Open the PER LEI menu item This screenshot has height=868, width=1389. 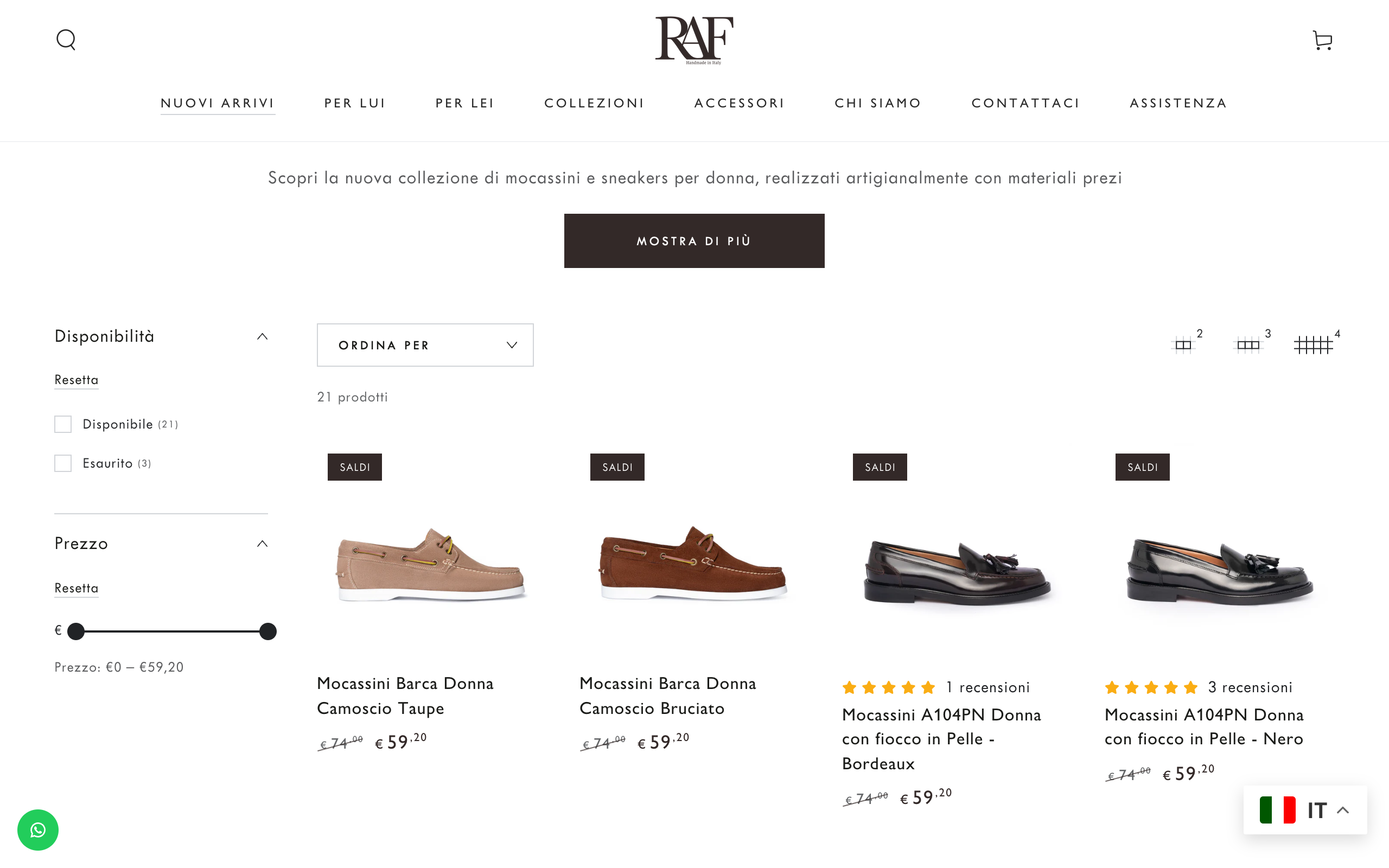464,103
